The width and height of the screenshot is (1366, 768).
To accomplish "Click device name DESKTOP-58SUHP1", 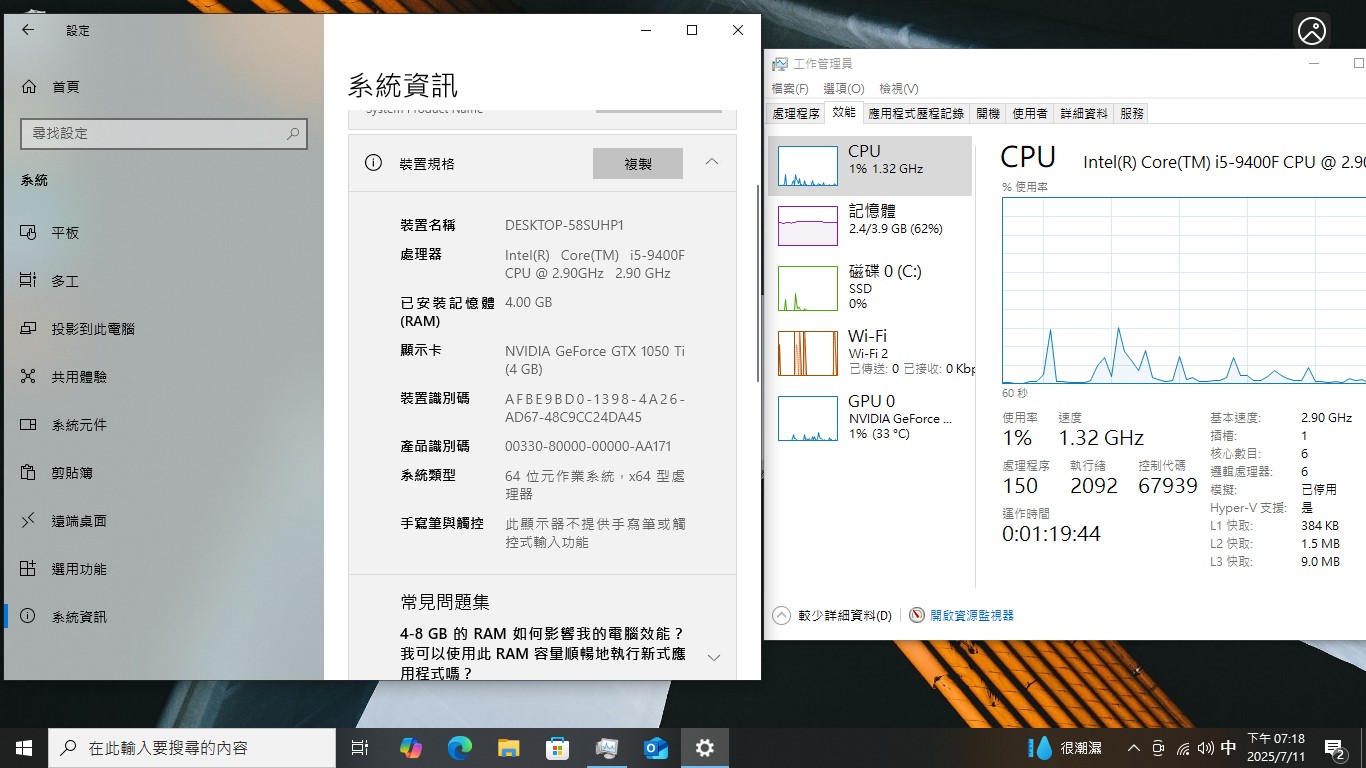I will point(564,226).
